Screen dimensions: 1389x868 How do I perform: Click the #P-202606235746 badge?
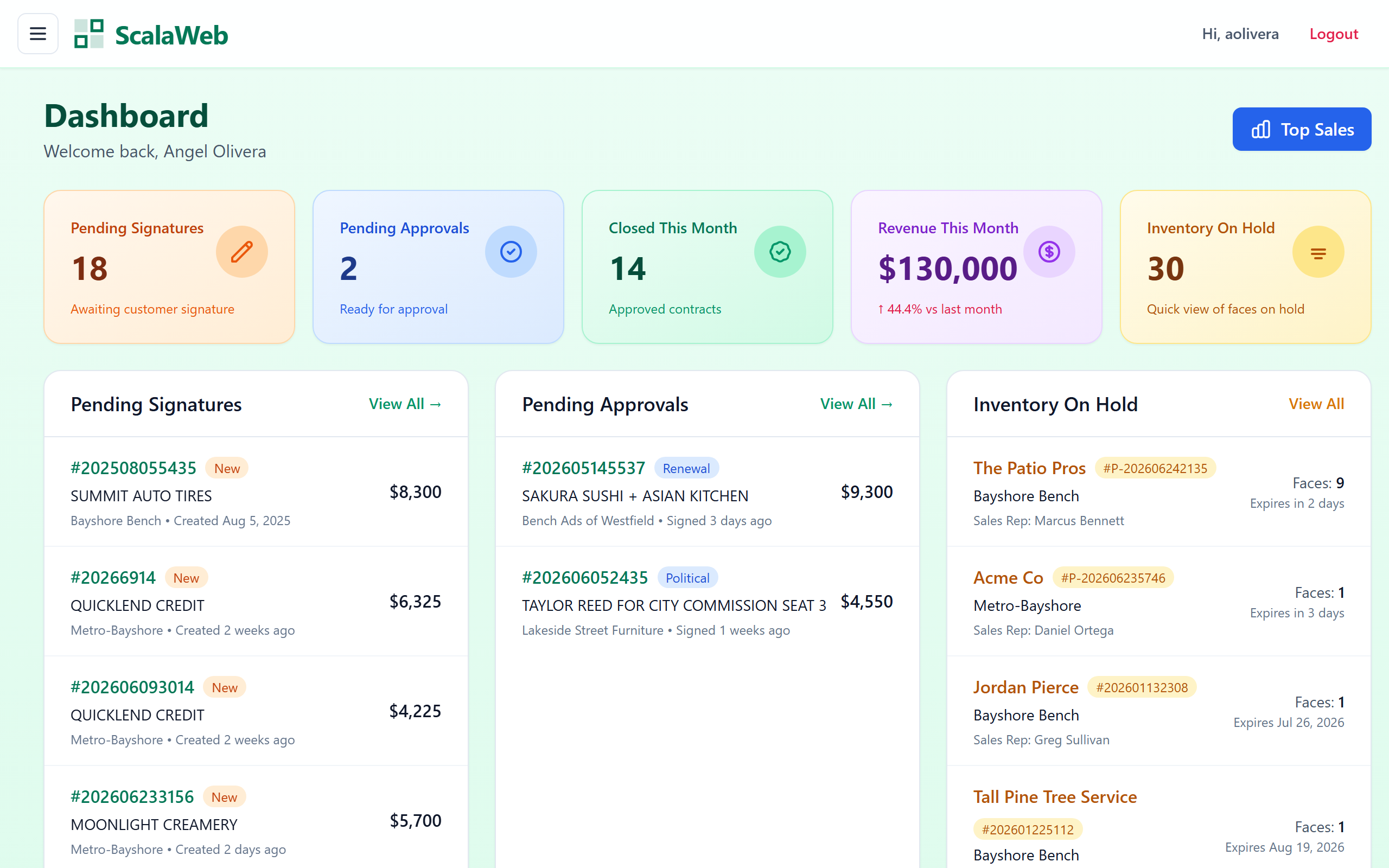1113,578
